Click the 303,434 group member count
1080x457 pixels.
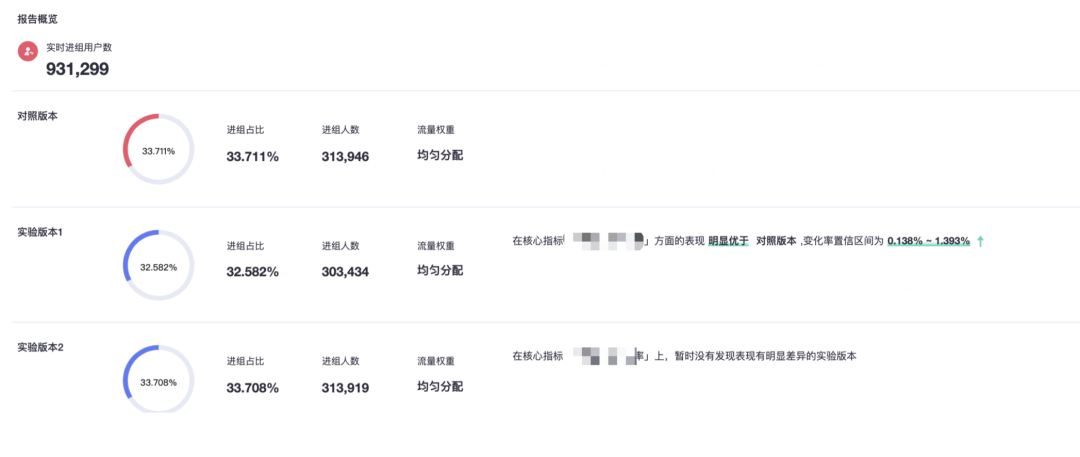346,271
